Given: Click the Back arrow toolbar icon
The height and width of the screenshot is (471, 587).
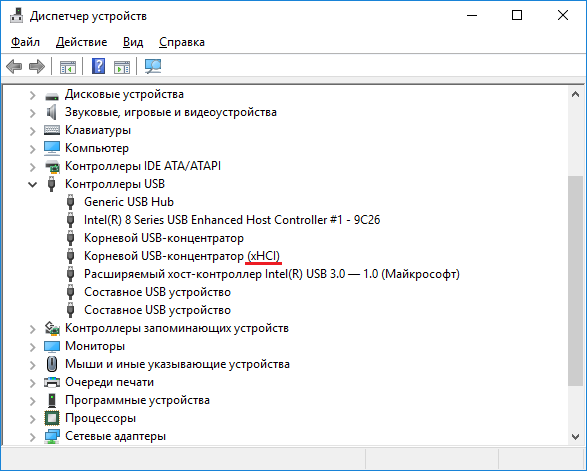Looking at the screenshot, I should pos(14,67).
